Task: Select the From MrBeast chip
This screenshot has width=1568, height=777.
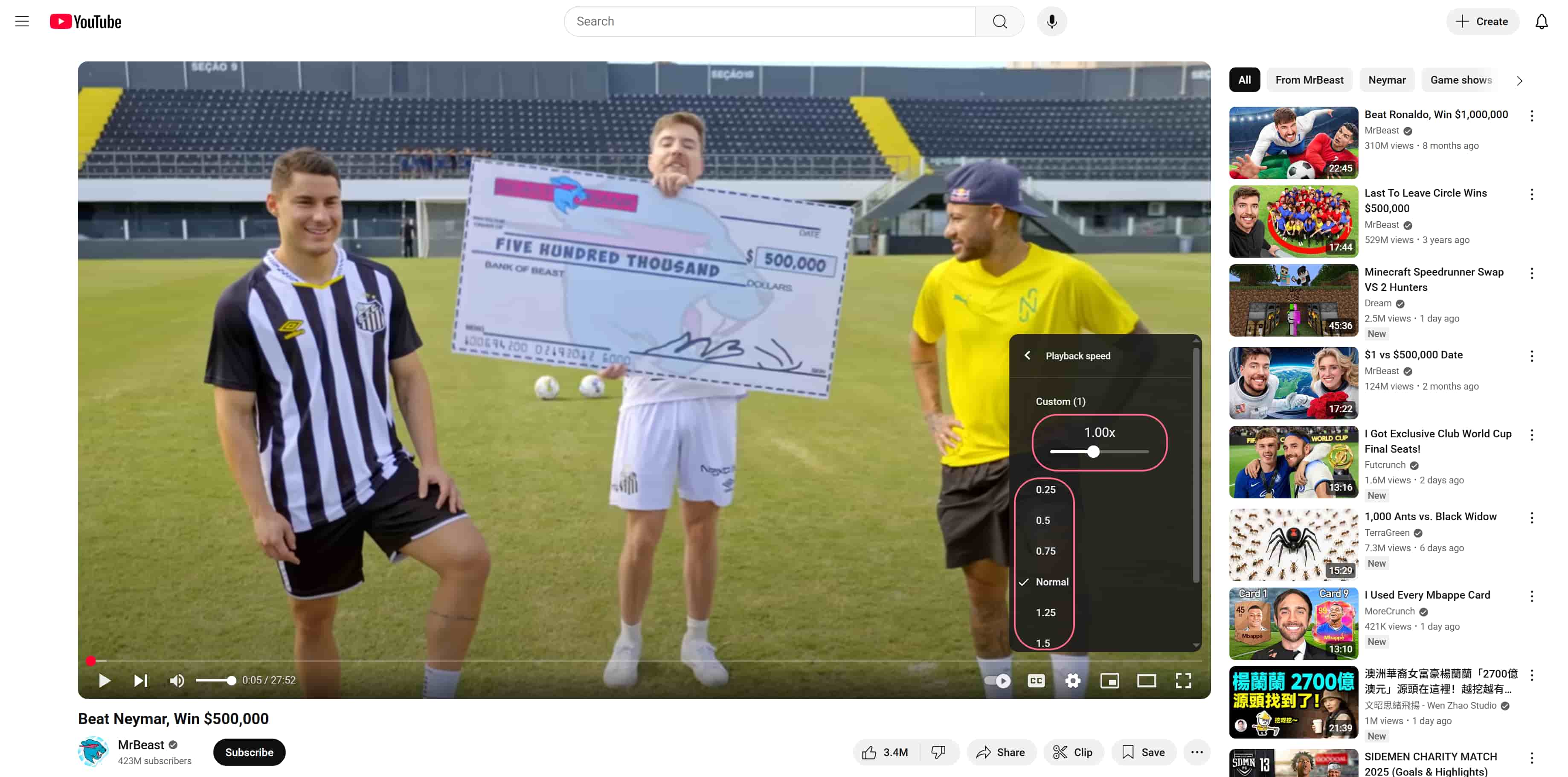Action: click(x=1310, y=80)
